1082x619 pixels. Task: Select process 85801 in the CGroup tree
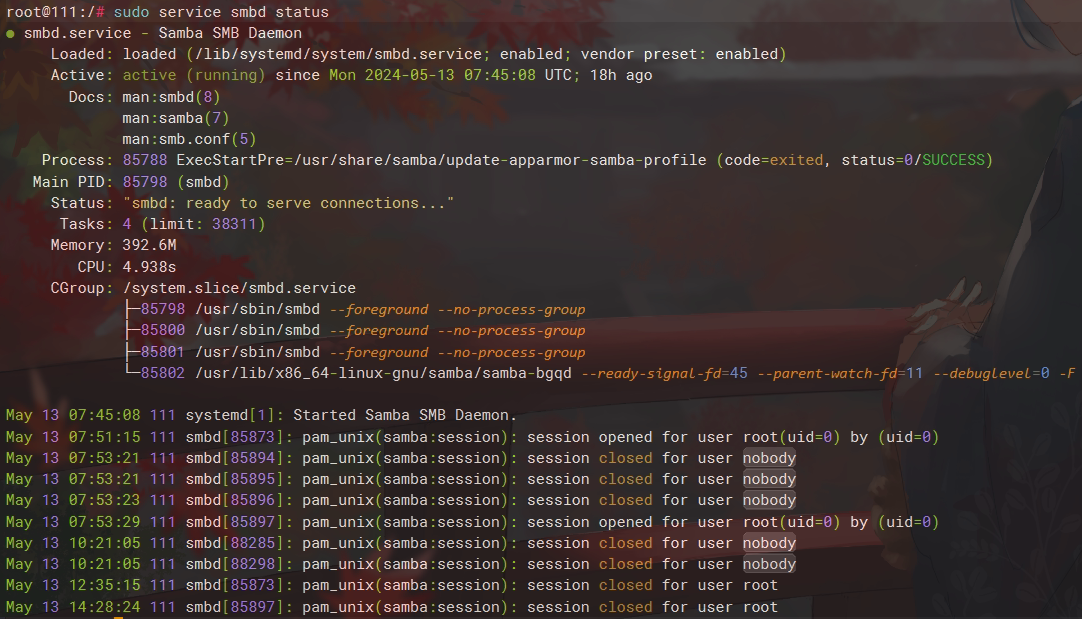pyautogui.click(x=162, y=352)
